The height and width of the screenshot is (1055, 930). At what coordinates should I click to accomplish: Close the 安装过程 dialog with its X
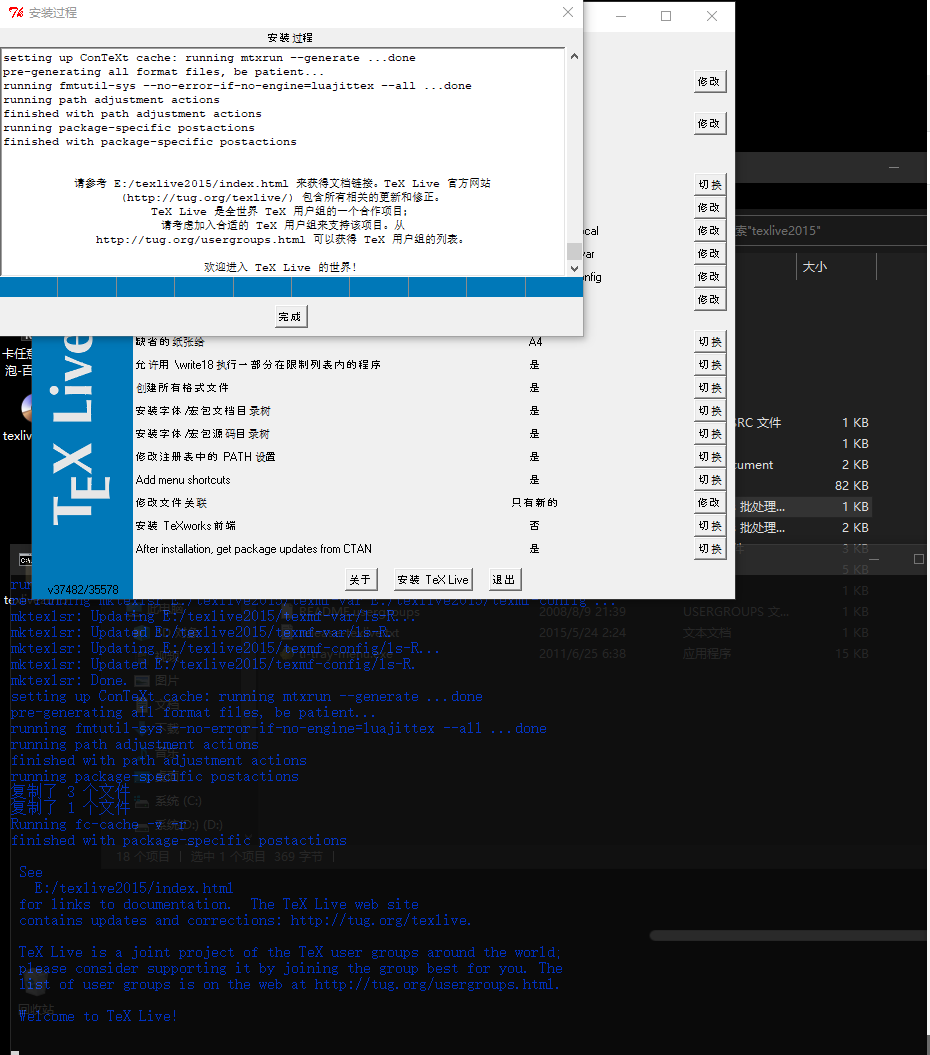[x=568, y=12]
